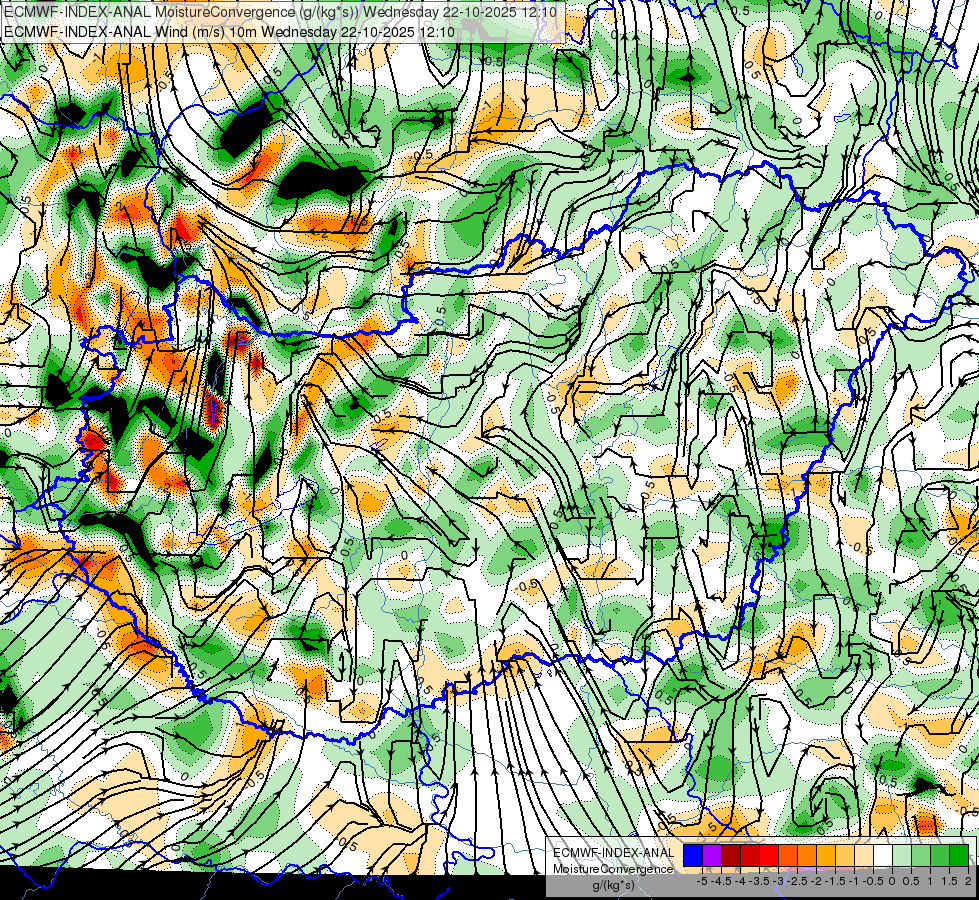Click the Wind (m/s) 10m title line
The height and width of the screenshot is (900, 979).
pyautogui.click(x=229, y=31)
